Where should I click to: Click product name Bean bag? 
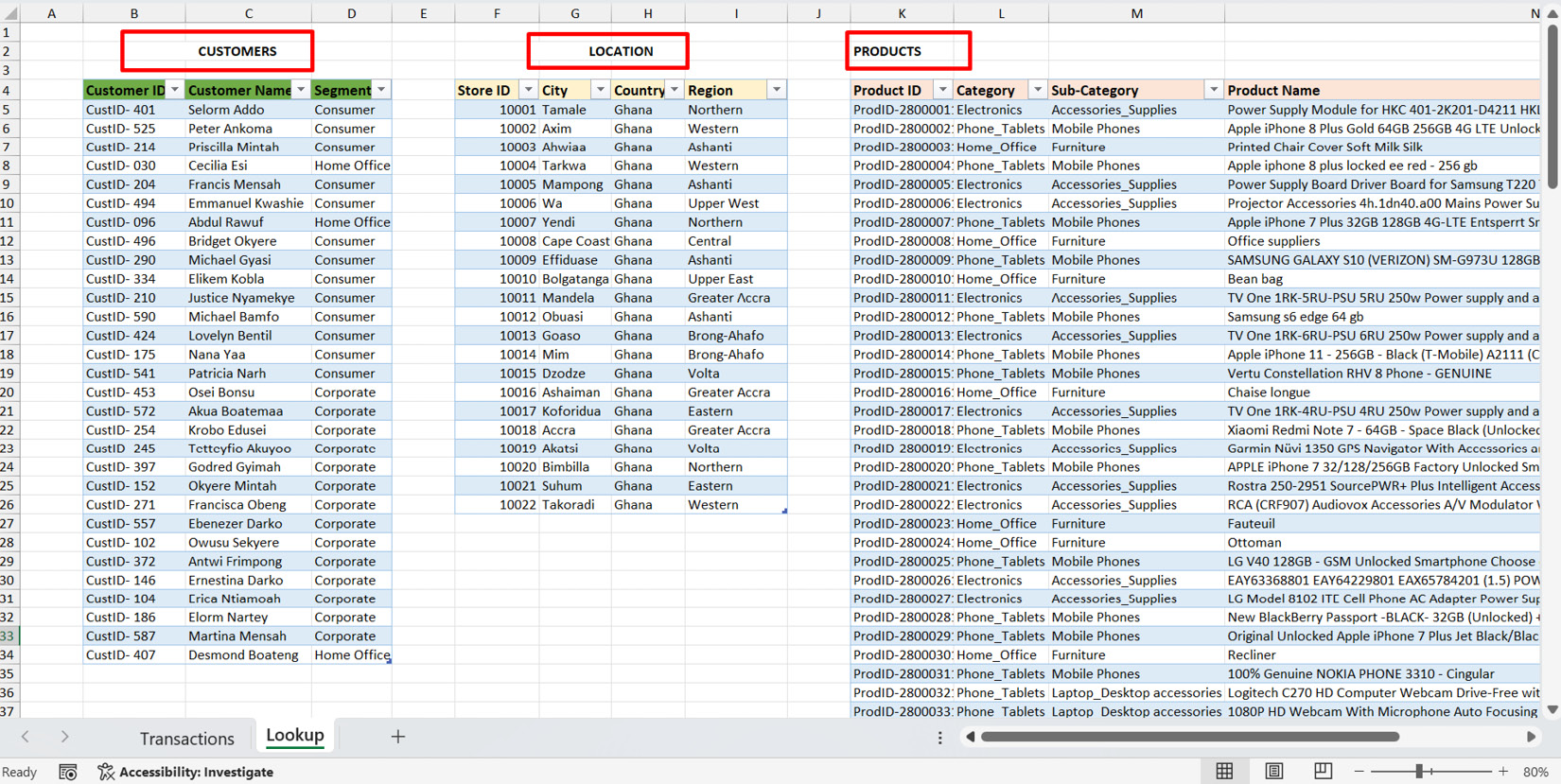point(1382,279)
